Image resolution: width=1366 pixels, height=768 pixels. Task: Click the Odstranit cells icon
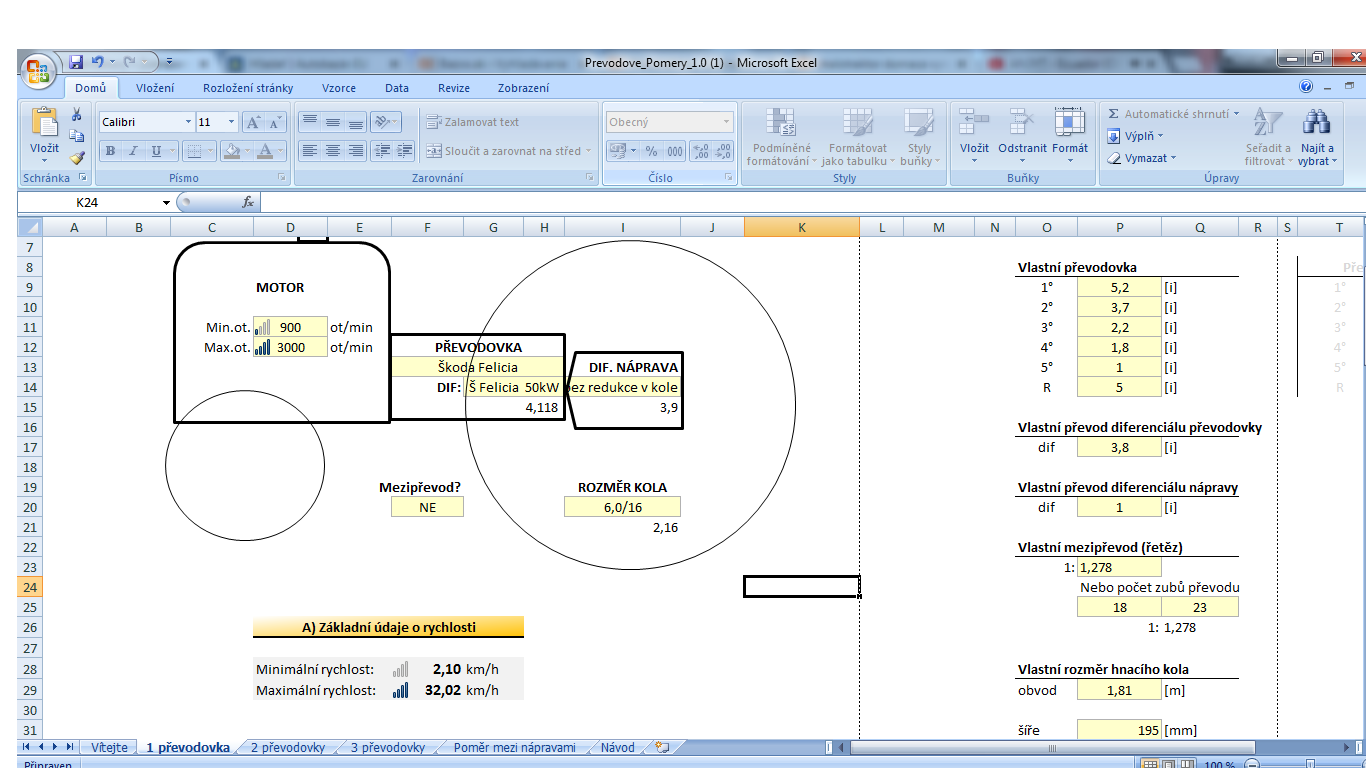[1021, 122]
